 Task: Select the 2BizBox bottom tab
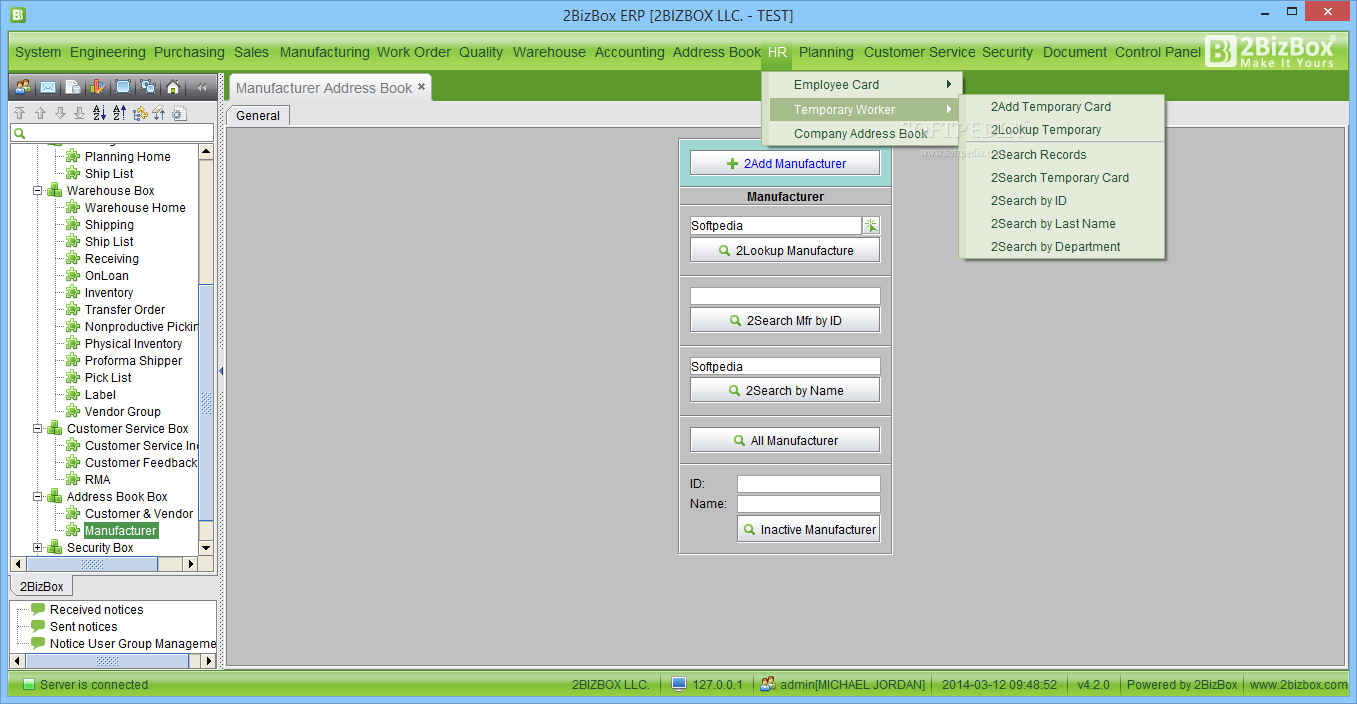point(41,586)
